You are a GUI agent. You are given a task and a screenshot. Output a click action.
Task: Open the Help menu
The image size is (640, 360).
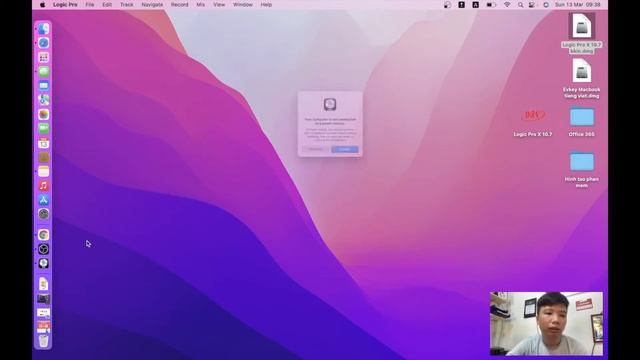coord(266,5)
